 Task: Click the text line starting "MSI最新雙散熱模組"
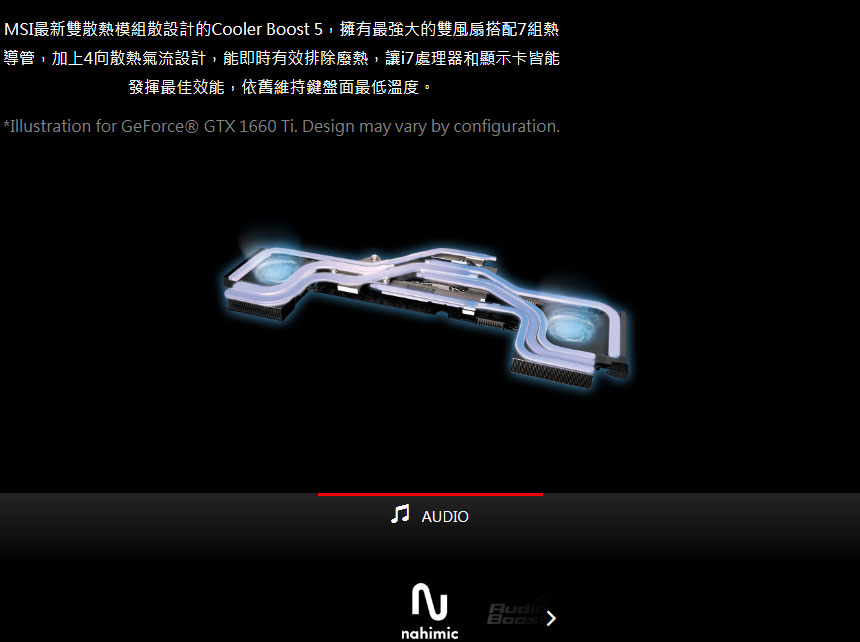(x=281, y=29)
